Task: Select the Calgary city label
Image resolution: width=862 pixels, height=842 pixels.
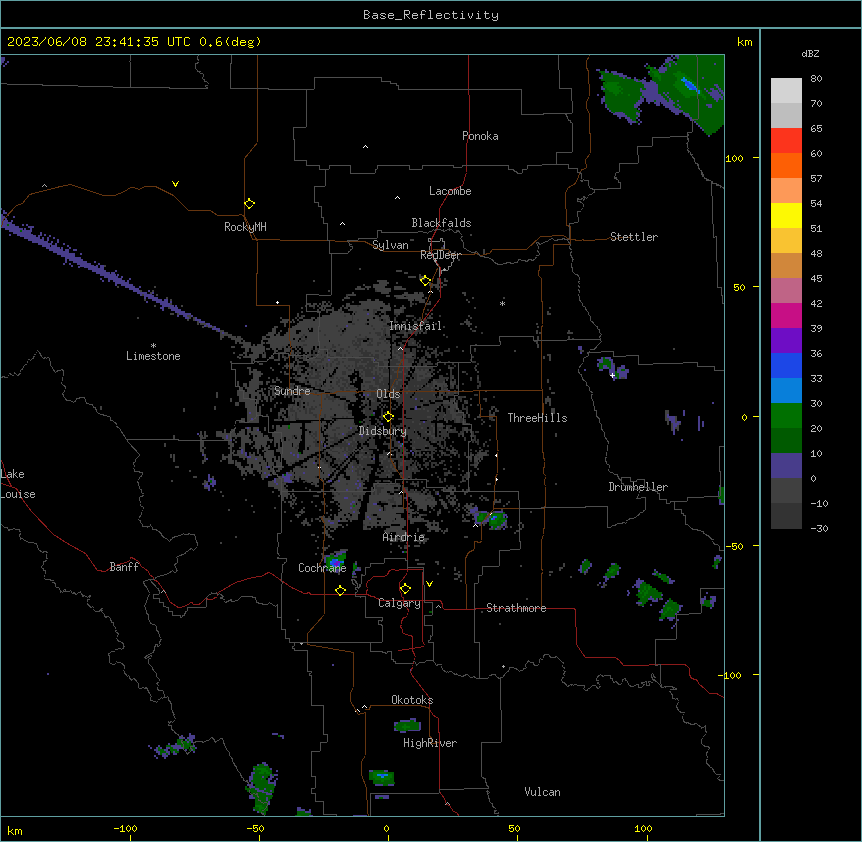Action: (x=400, y=603)
